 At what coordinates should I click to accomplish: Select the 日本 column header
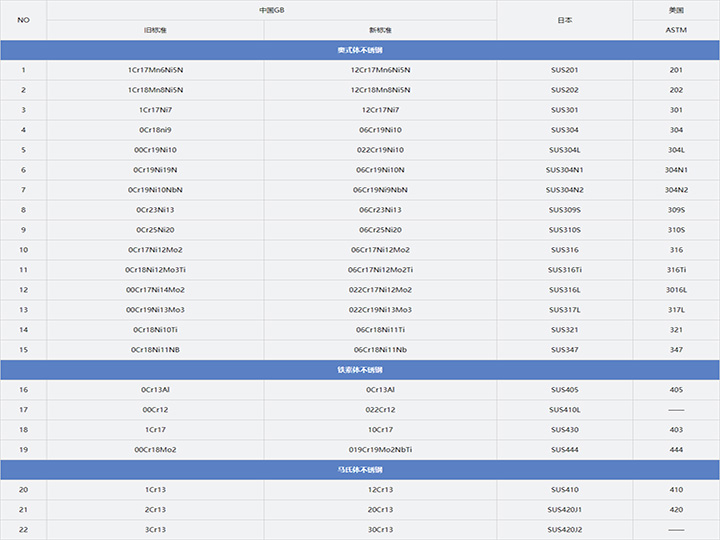[564, 20]
